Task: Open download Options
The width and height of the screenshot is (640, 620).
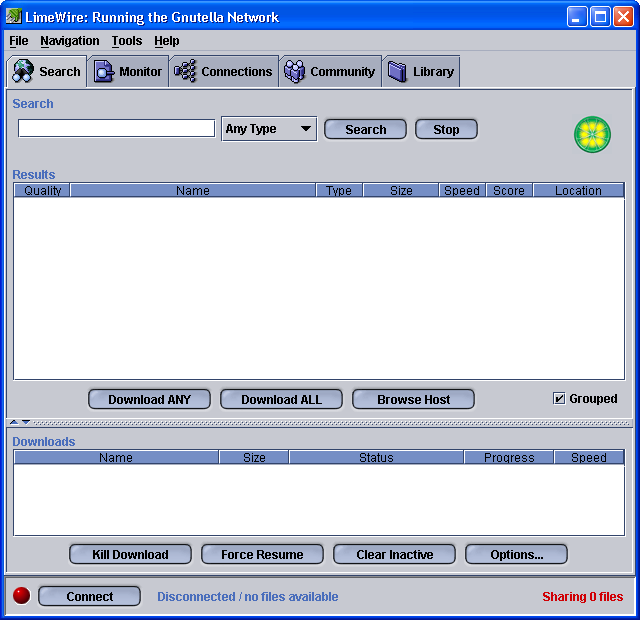Action: point(516,554)
